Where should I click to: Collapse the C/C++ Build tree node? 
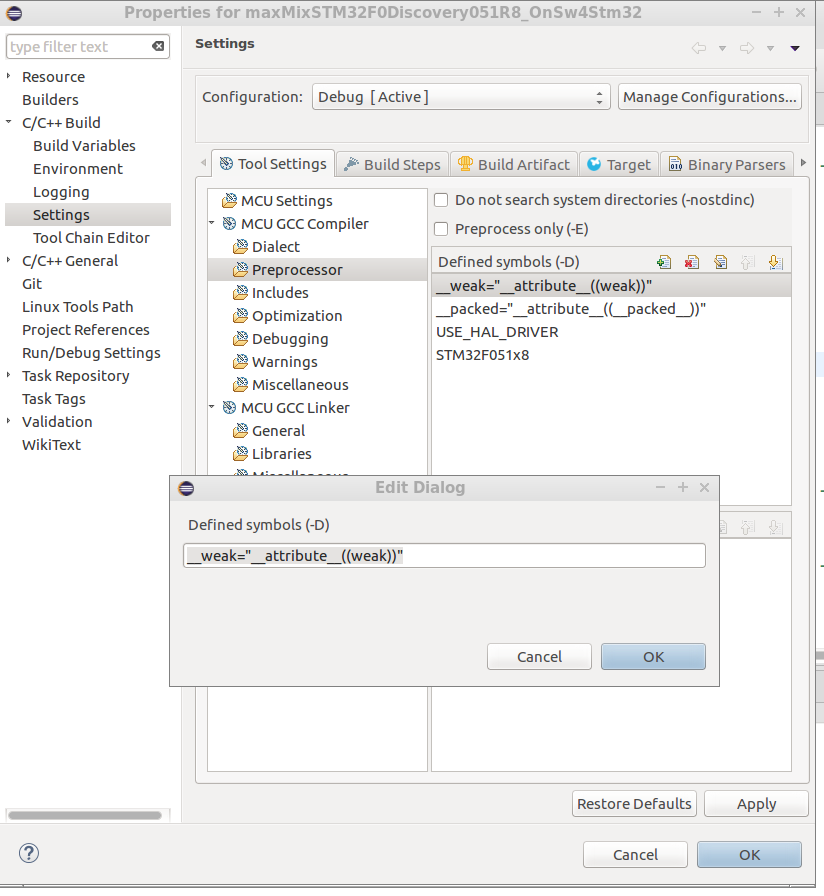click(10, 123)
